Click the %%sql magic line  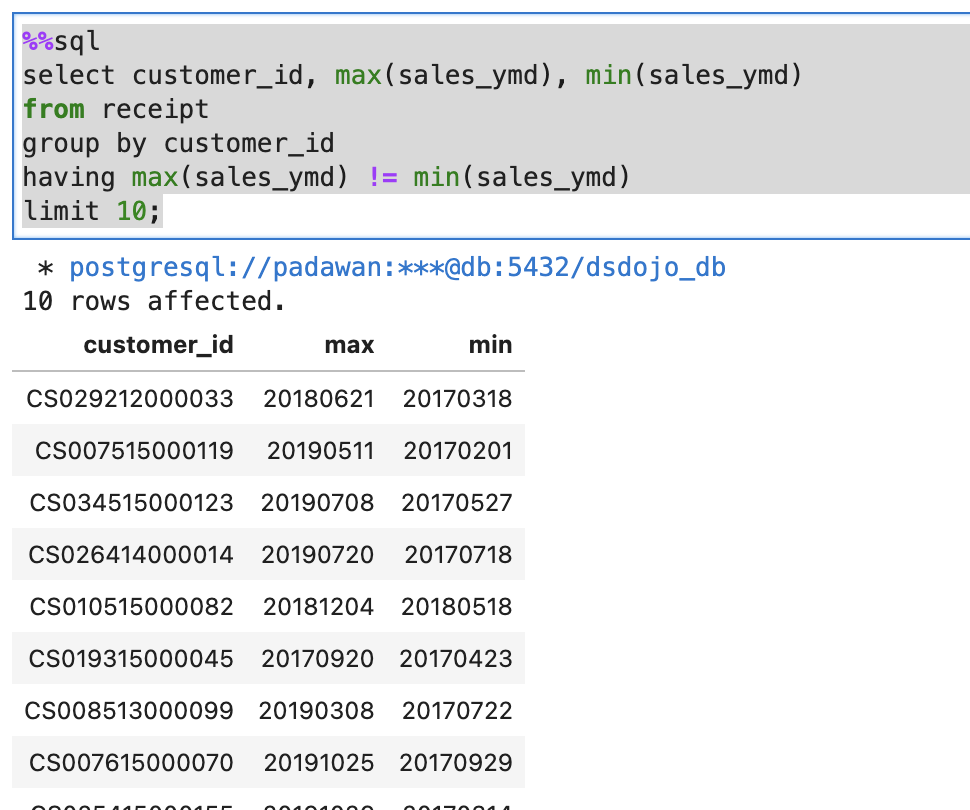(61, 42)
